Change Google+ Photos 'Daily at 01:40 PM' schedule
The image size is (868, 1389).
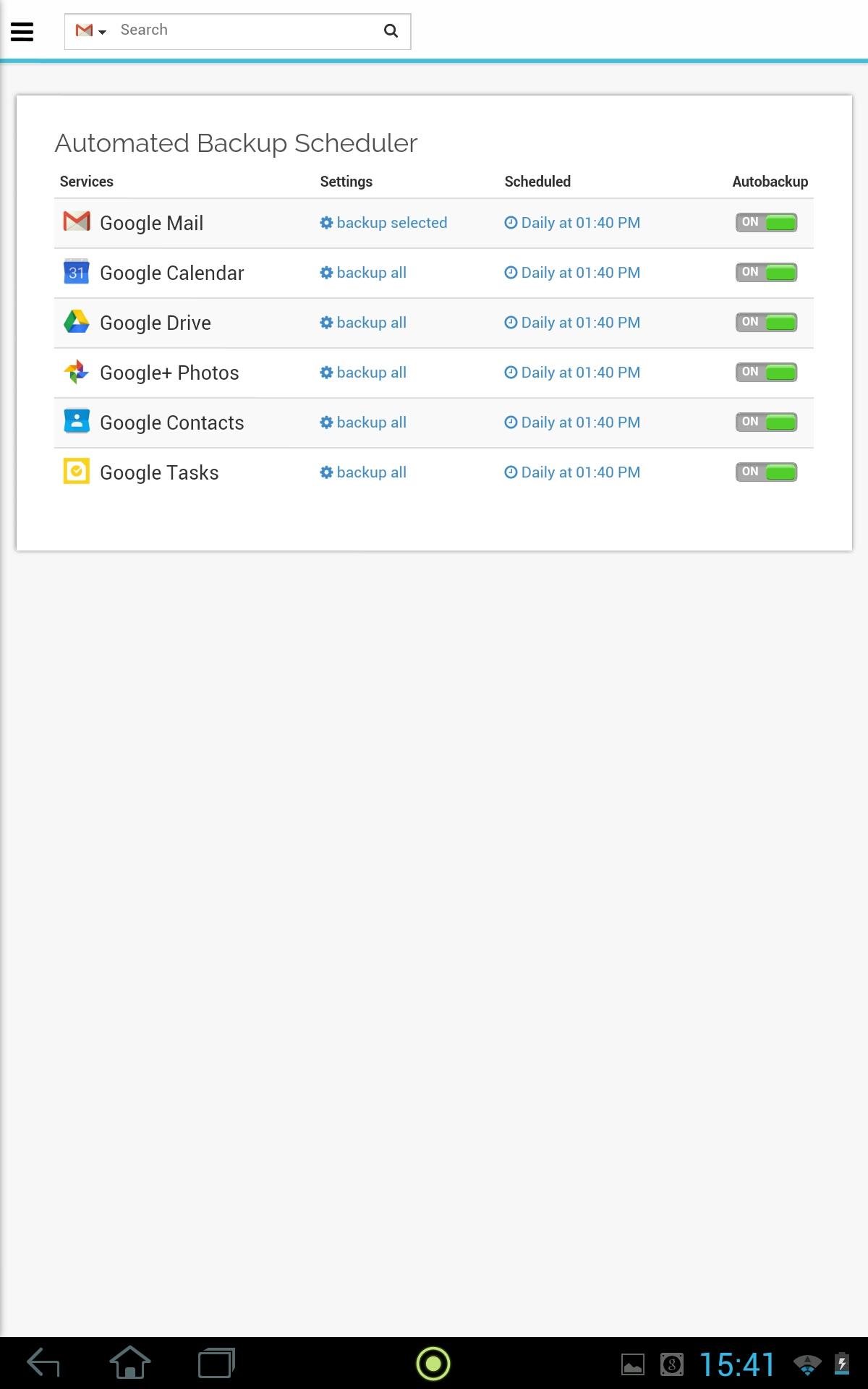[x=572, y=373]
